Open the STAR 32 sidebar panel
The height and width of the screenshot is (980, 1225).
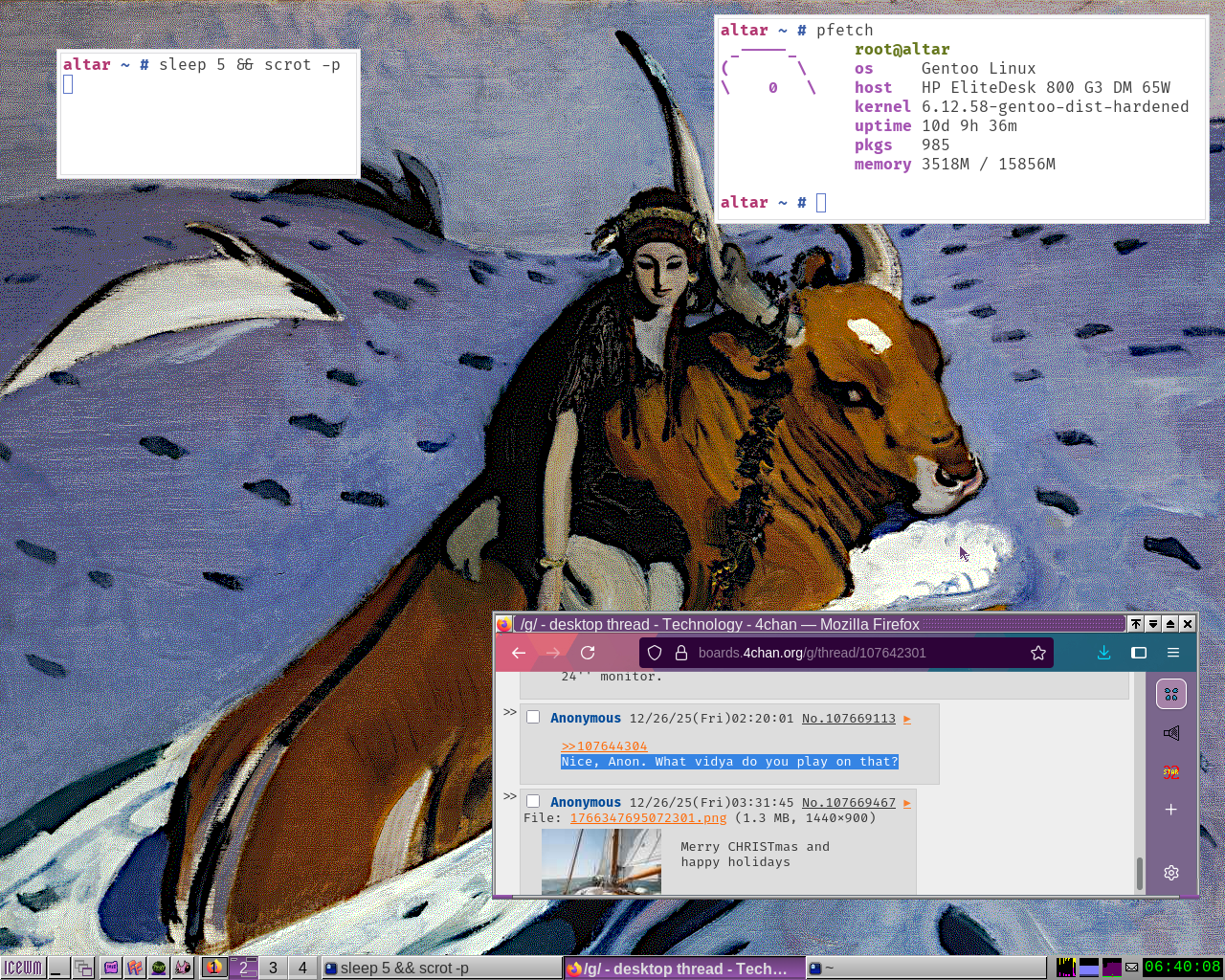[x=1171, y=772]
